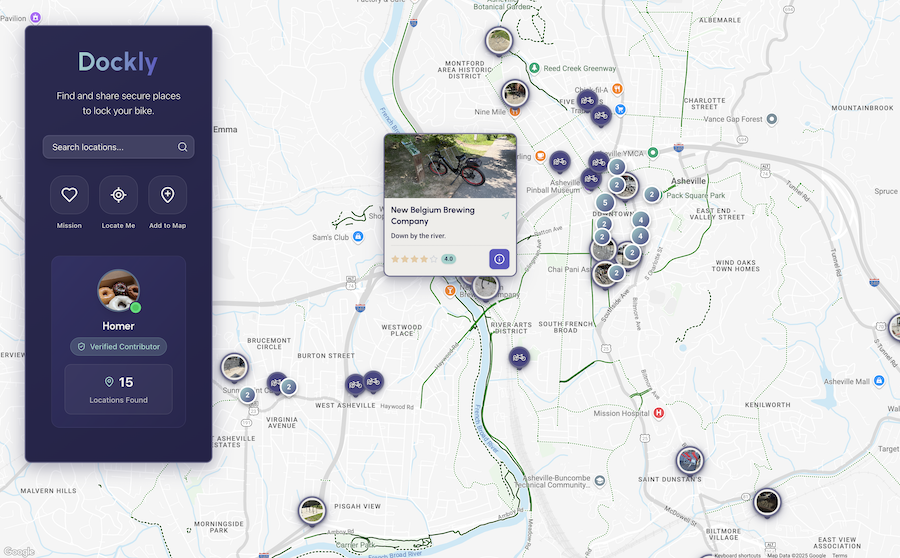Click the Locate Me crosshair button
Screen dimensions: 900x558
click(x=118, y=195)
